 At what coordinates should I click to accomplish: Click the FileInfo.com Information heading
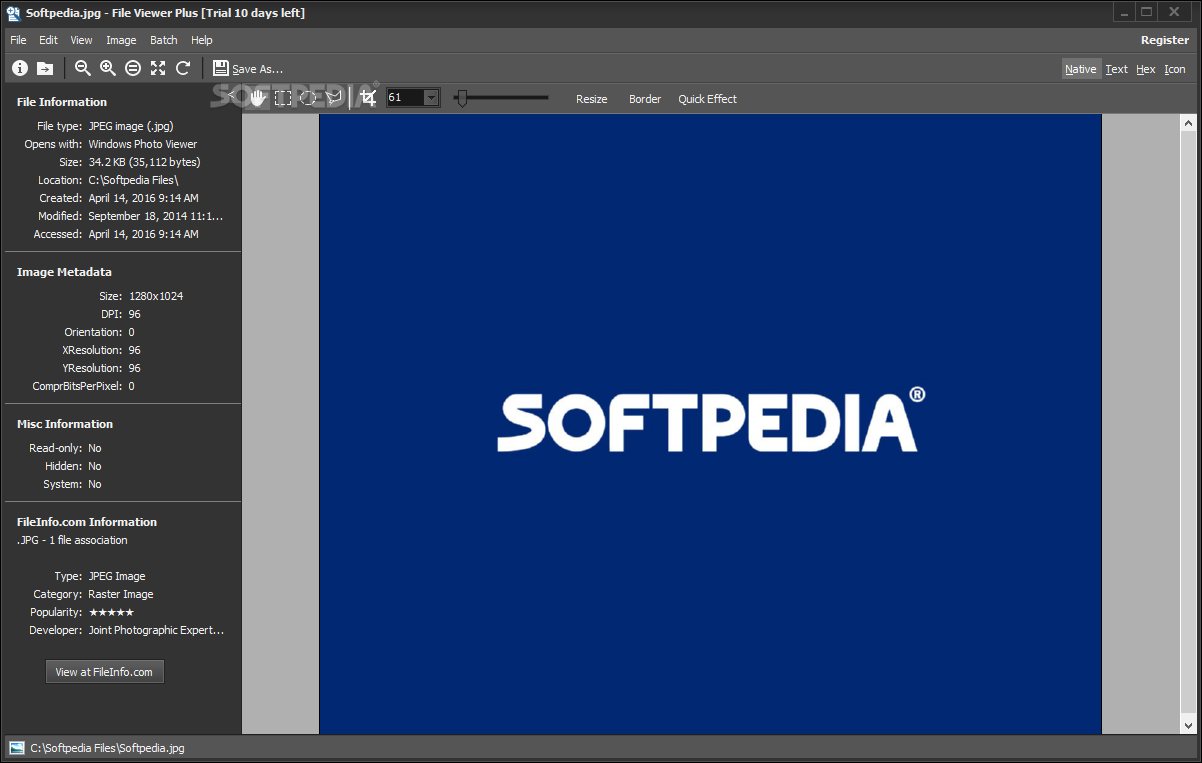pos(87,522)
